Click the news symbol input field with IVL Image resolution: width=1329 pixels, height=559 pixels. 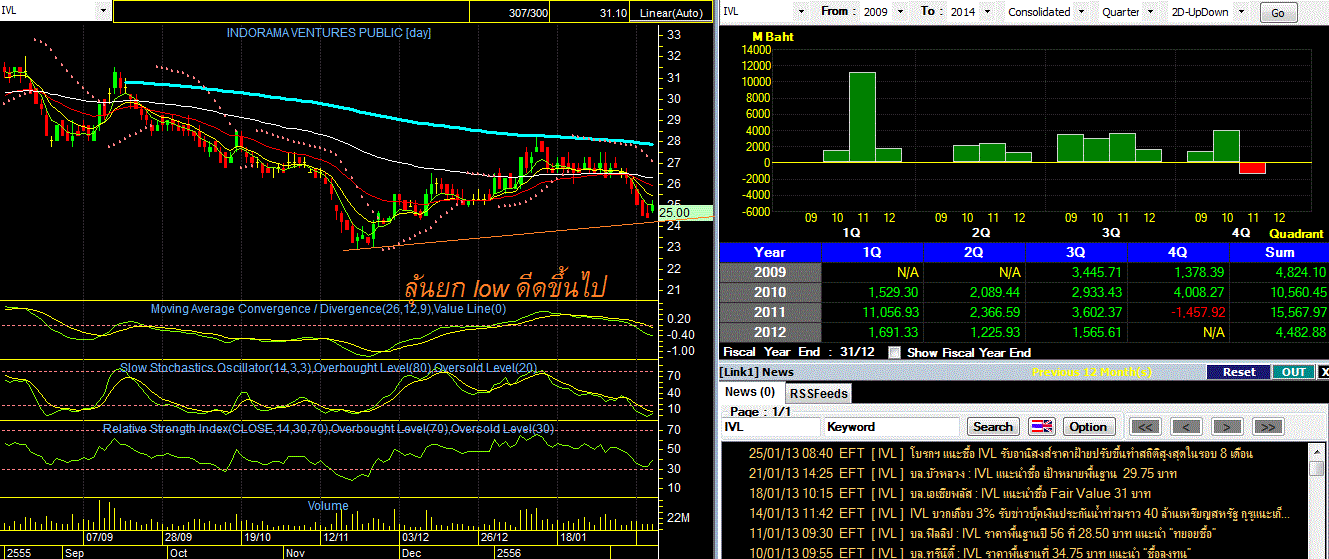(770, 427)
